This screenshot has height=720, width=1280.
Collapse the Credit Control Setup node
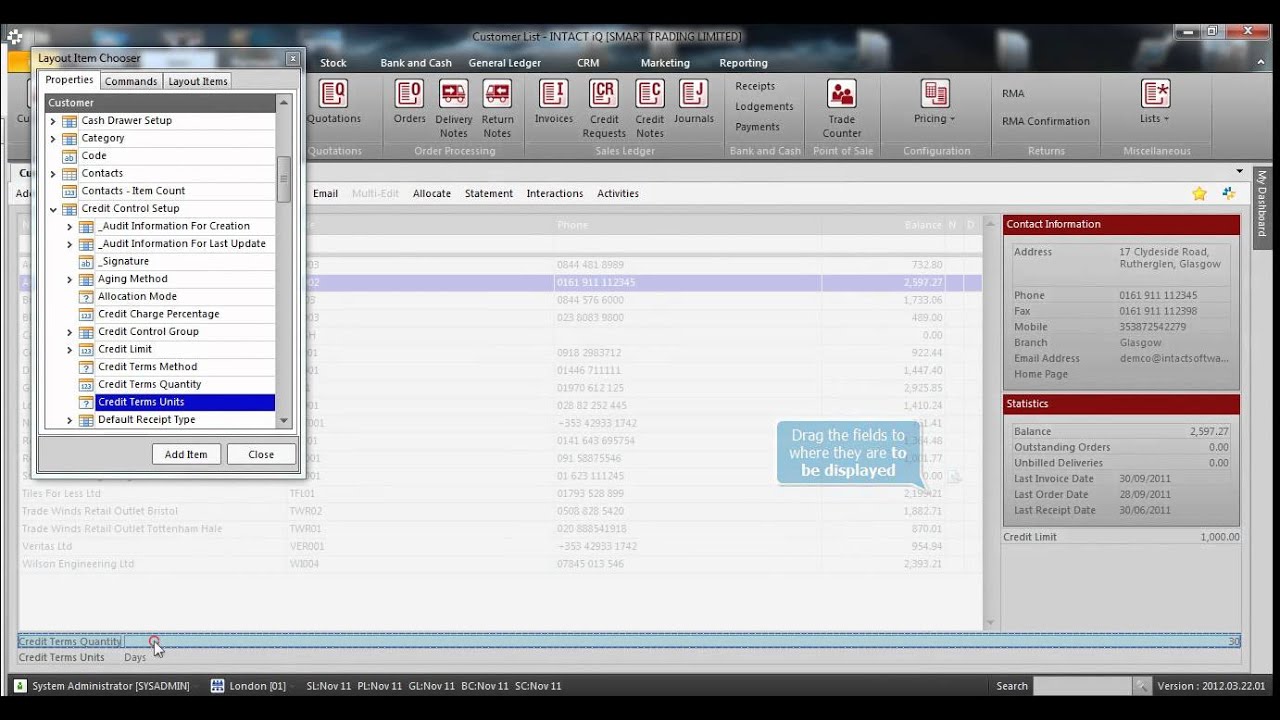point(53,209)
